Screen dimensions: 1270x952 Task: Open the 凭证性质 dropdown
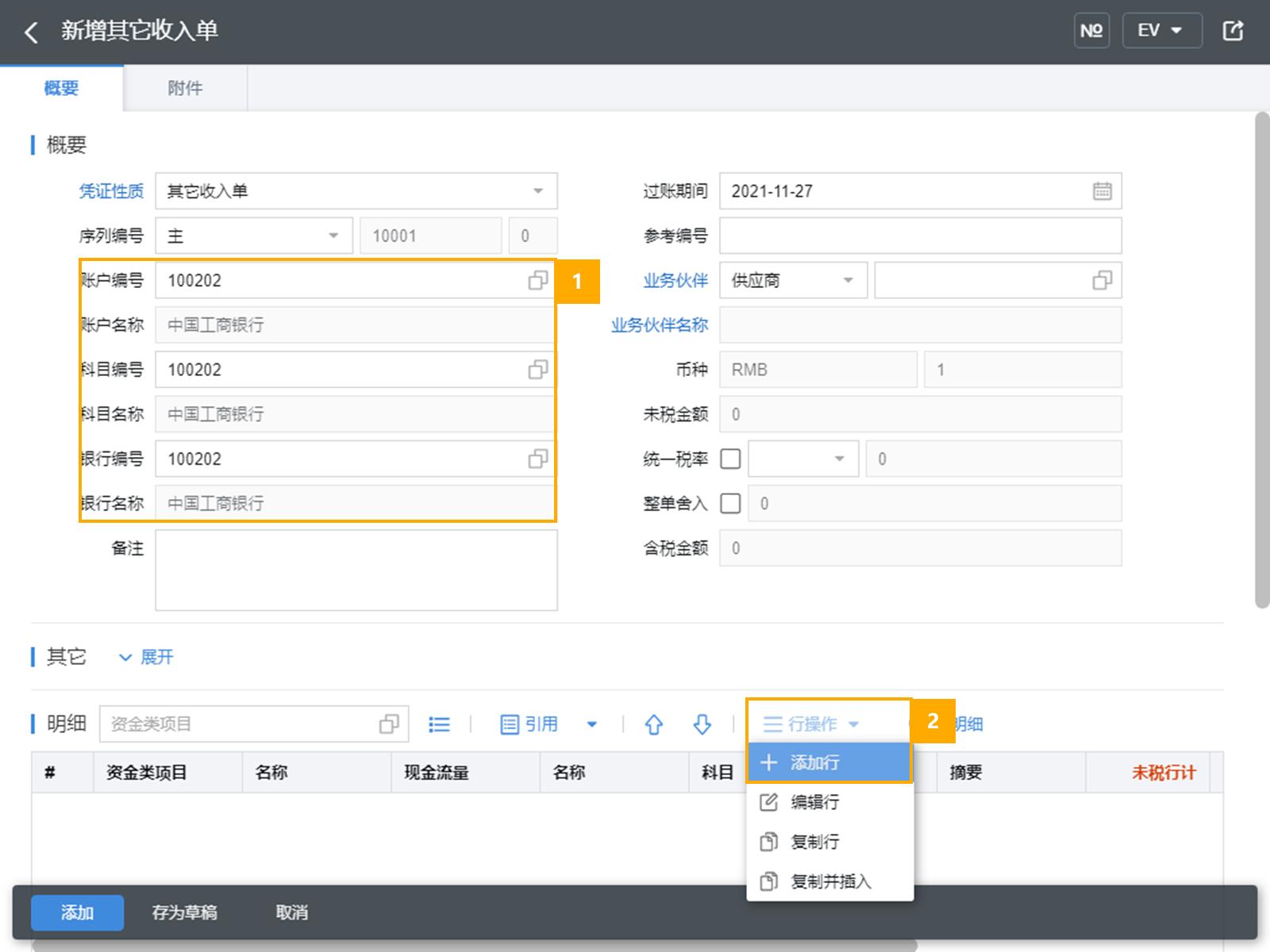(x=356, y=191)
